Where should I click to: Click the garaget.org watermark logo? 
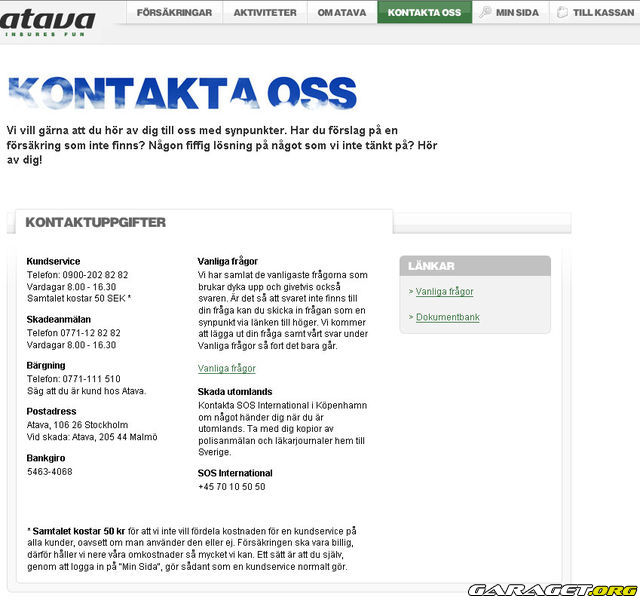(x=552, y=589)
